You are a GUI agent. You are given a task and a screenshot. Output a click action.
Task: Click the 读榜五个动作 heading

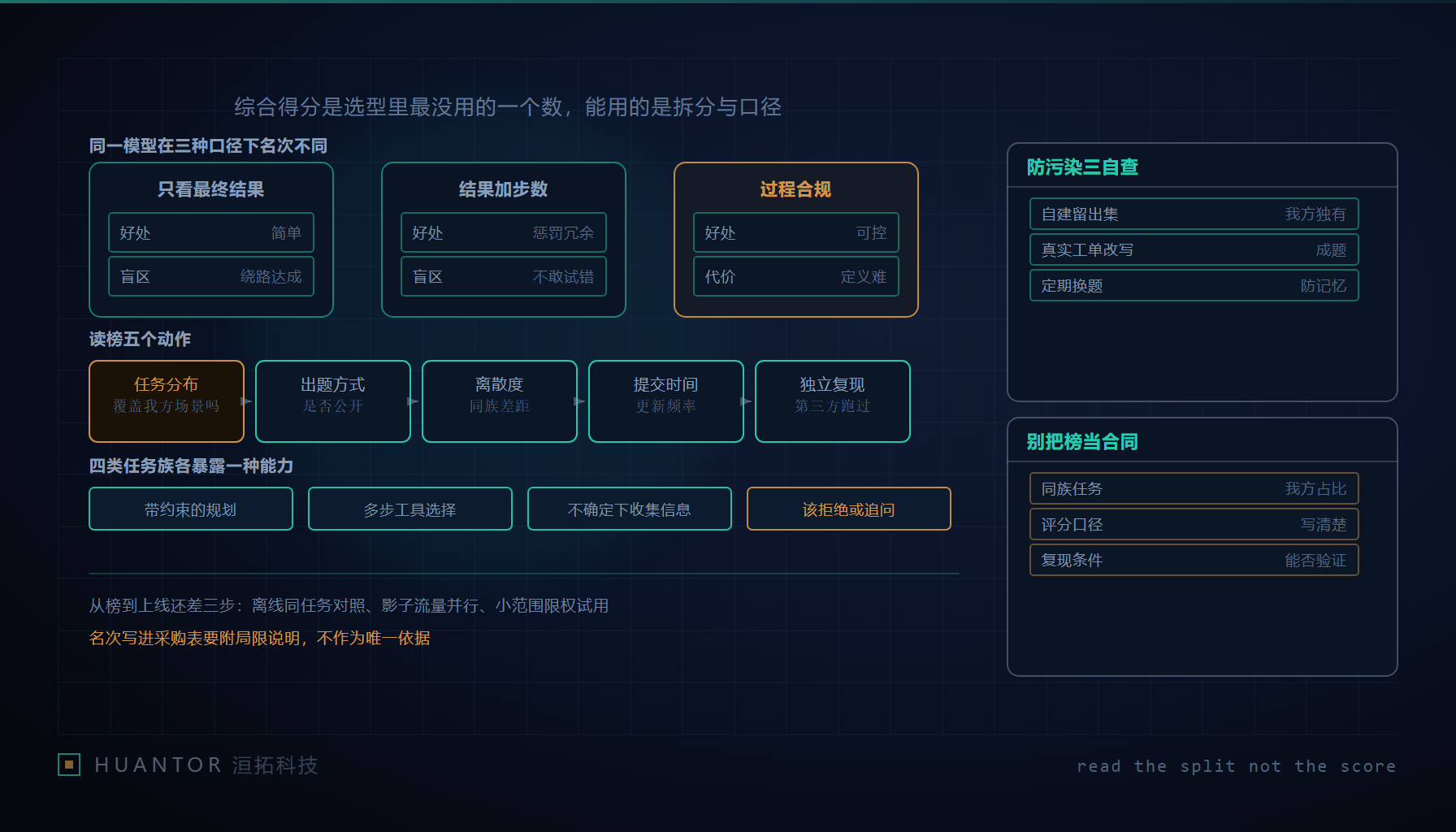pyautogui.click(x=140, y=339)
